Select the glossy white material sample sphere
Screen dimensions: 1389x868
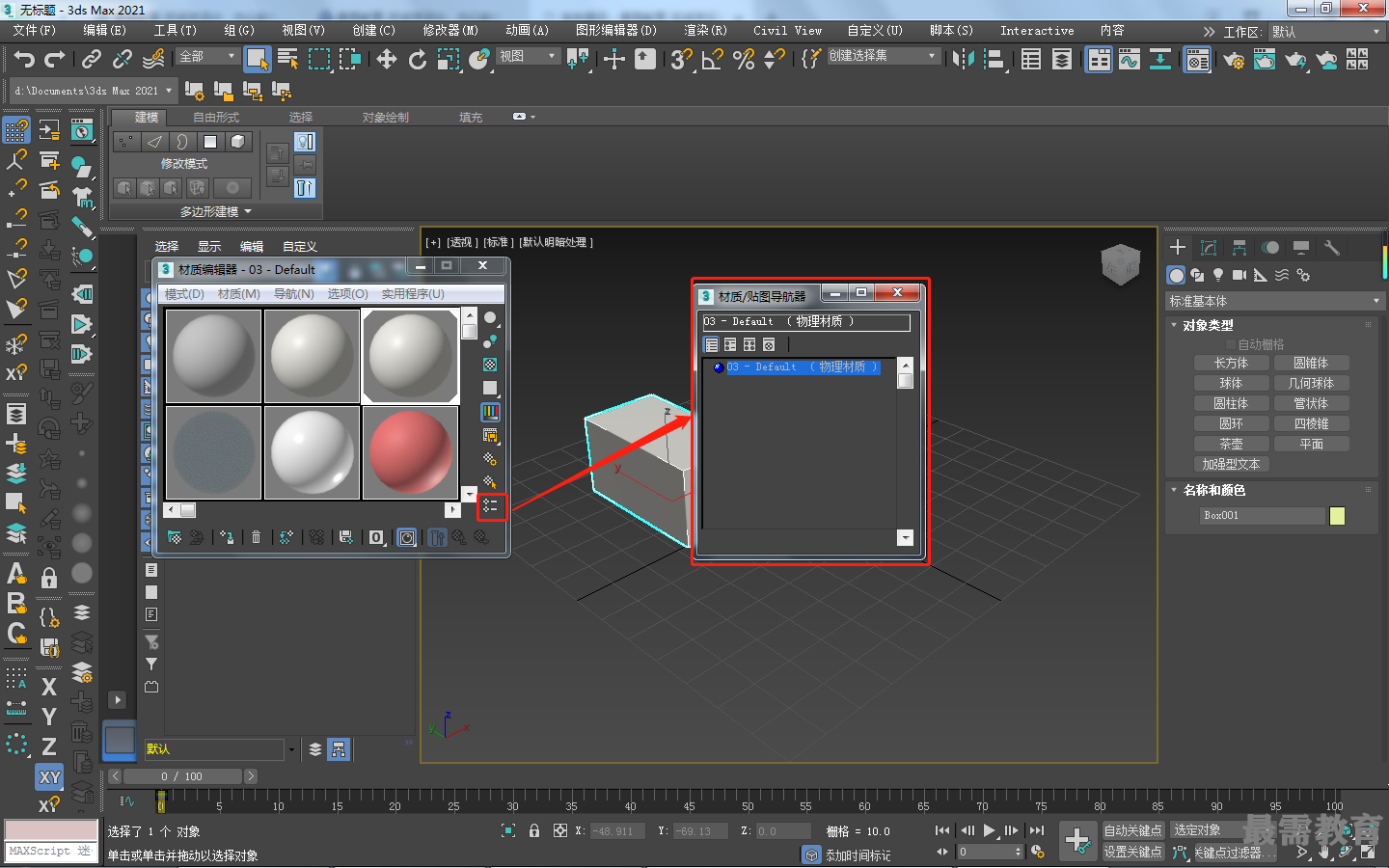312,452
